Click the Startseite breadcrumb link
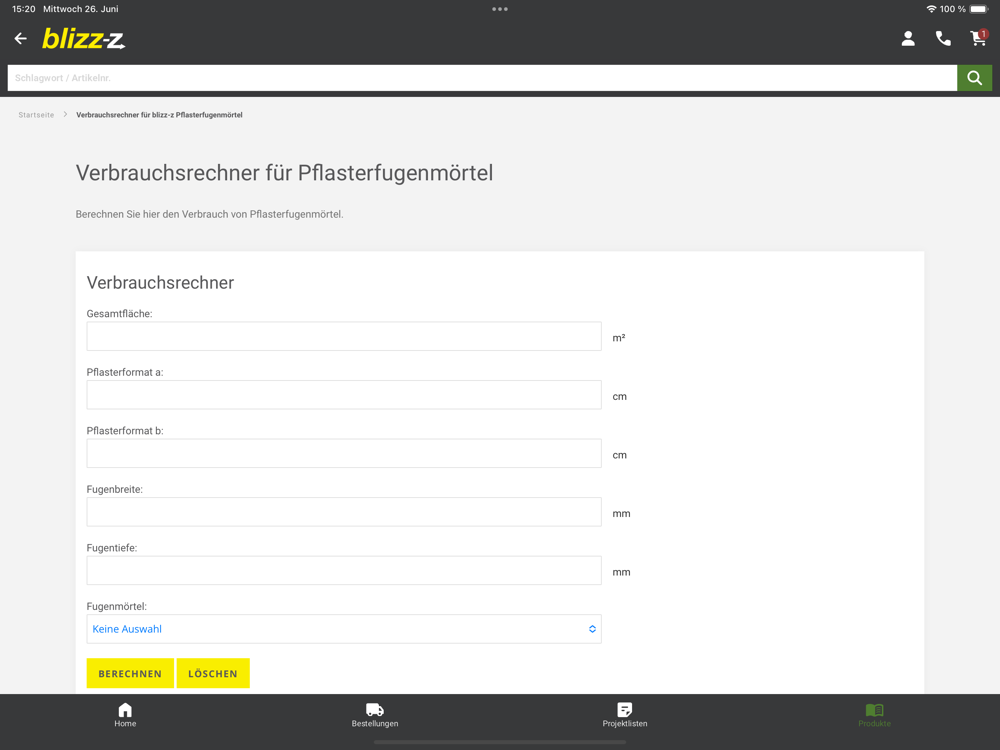 [x=36, y=115]
